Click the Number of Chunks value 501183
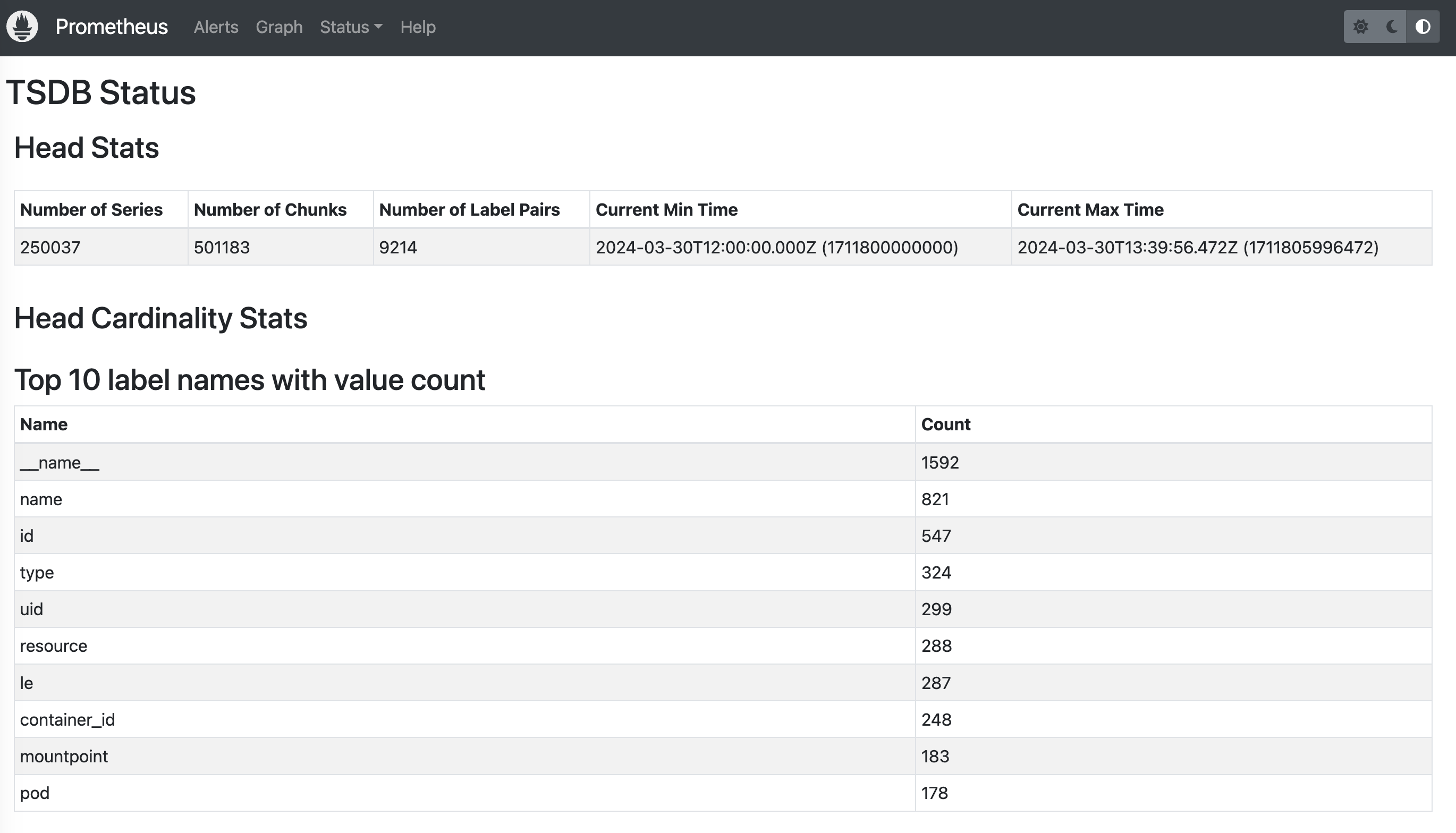Image resolution: width=1456 pixels, height=833 pixels. point(222,247)
